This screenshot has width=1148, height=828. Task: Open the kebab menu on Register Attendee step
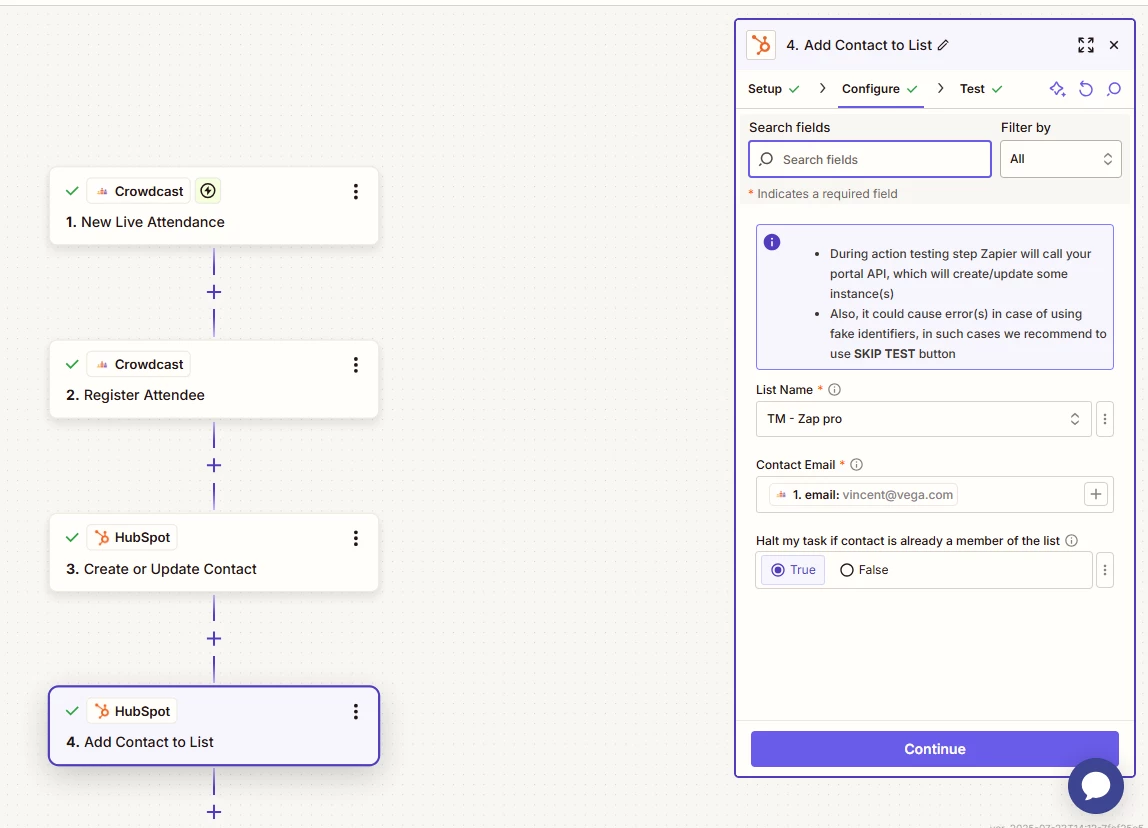point(356,365)
